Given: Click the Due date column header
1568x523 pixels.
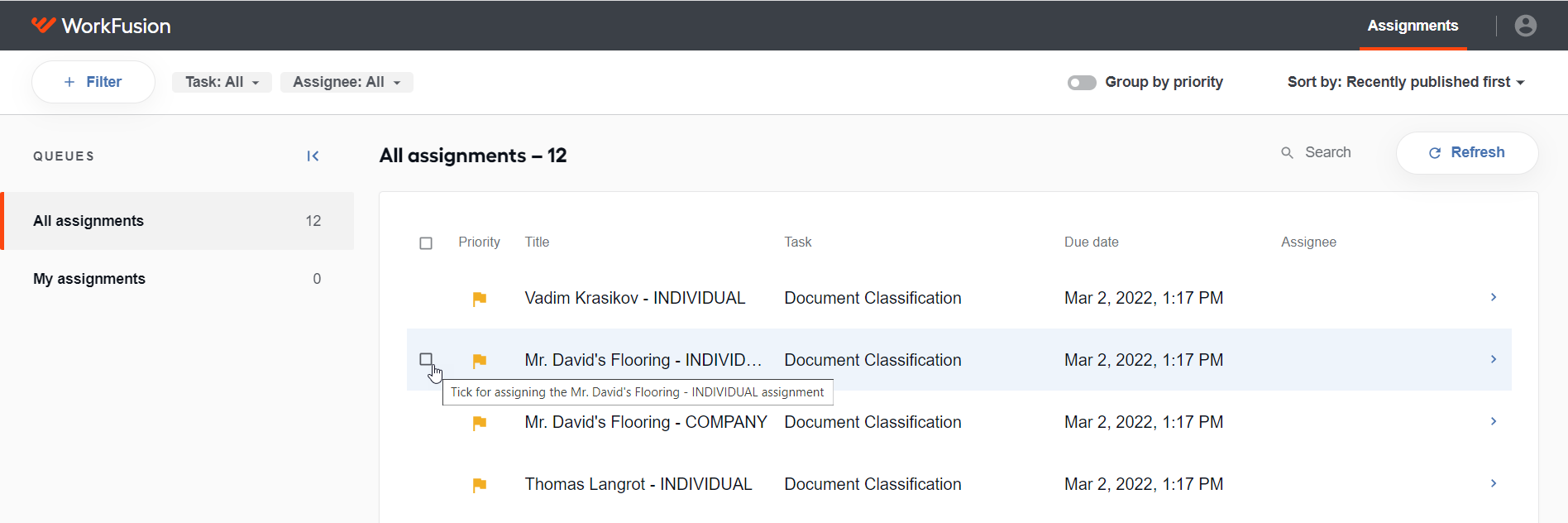Looking at the screenshot, I should pyautogui.click(x=1091, y=242).
